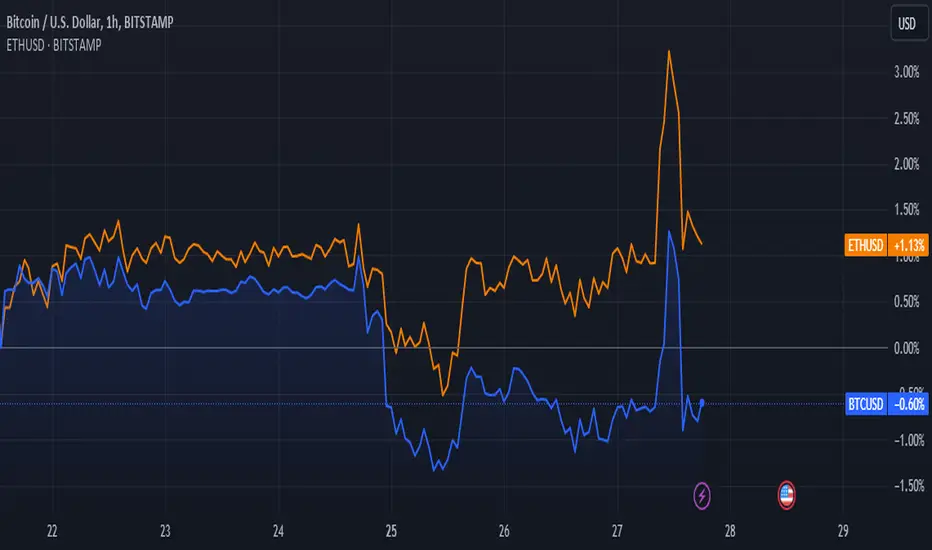Click date 26 on time axis

tap(504, 531)
